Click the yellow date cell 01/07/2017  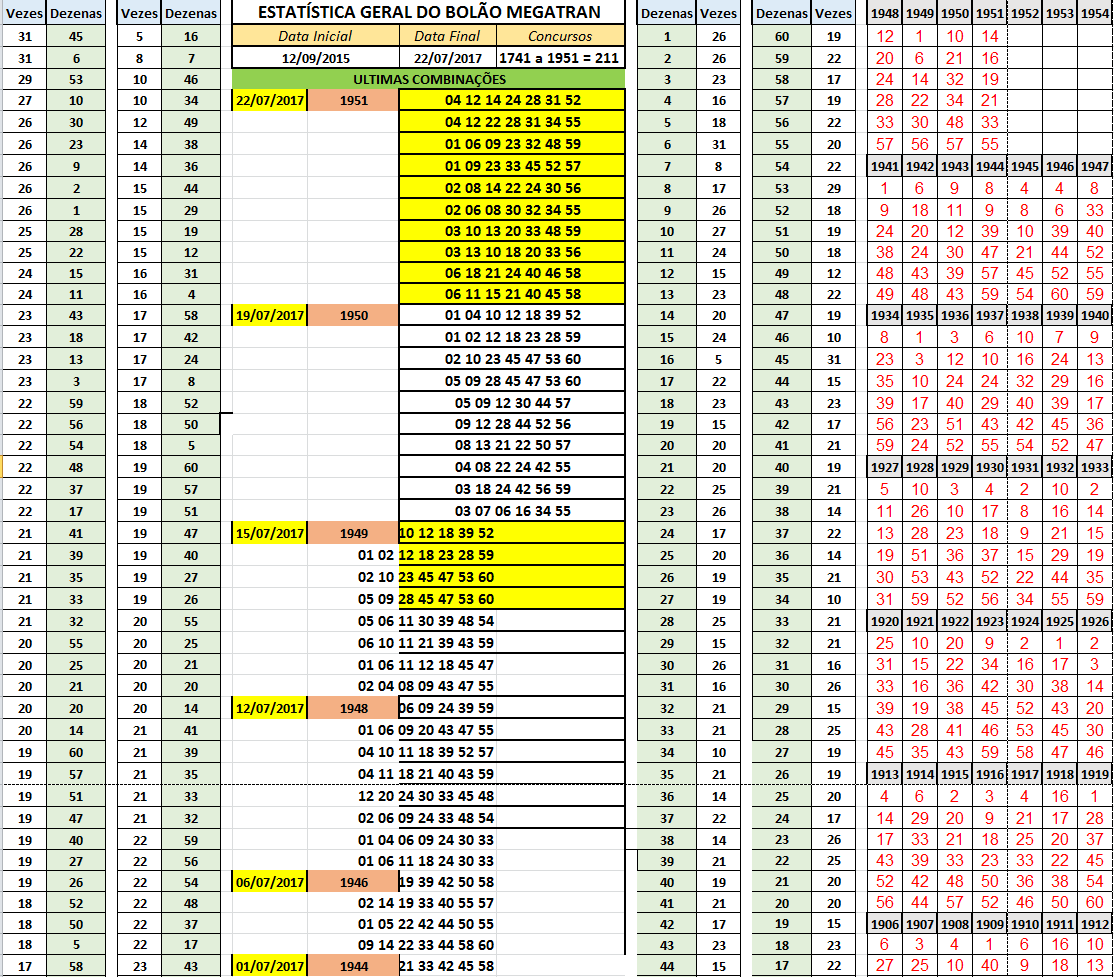coord(270,966)
